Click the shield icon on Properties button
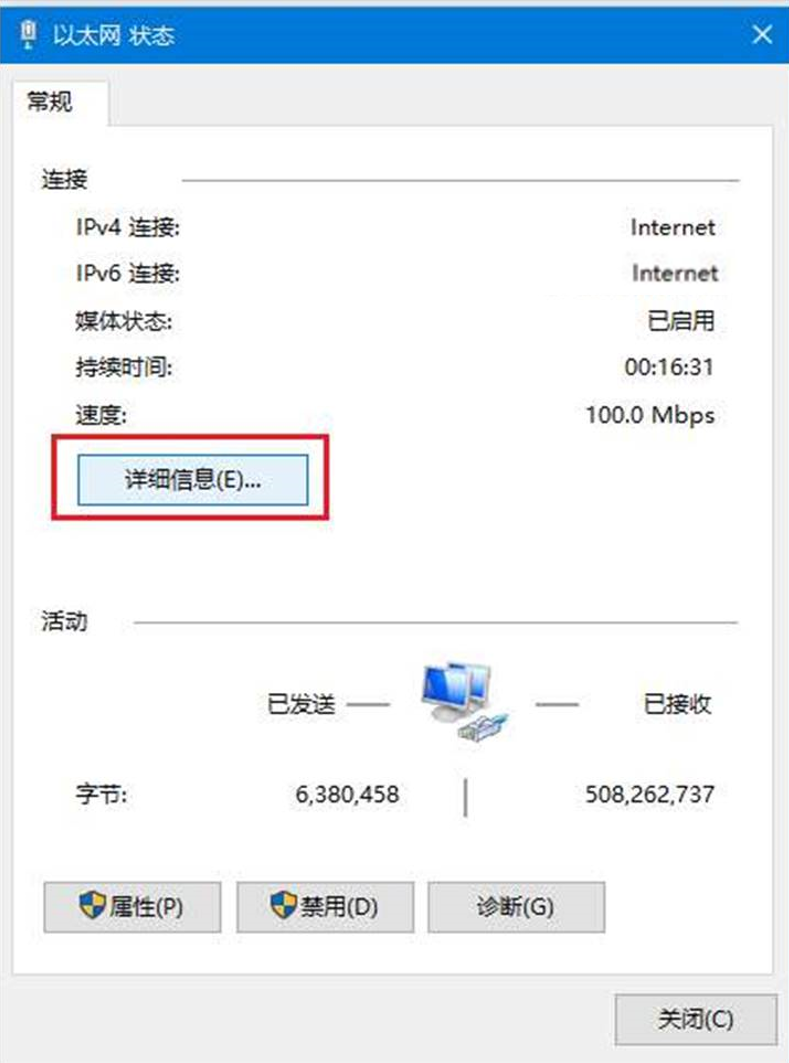 [x=92, y=905]
